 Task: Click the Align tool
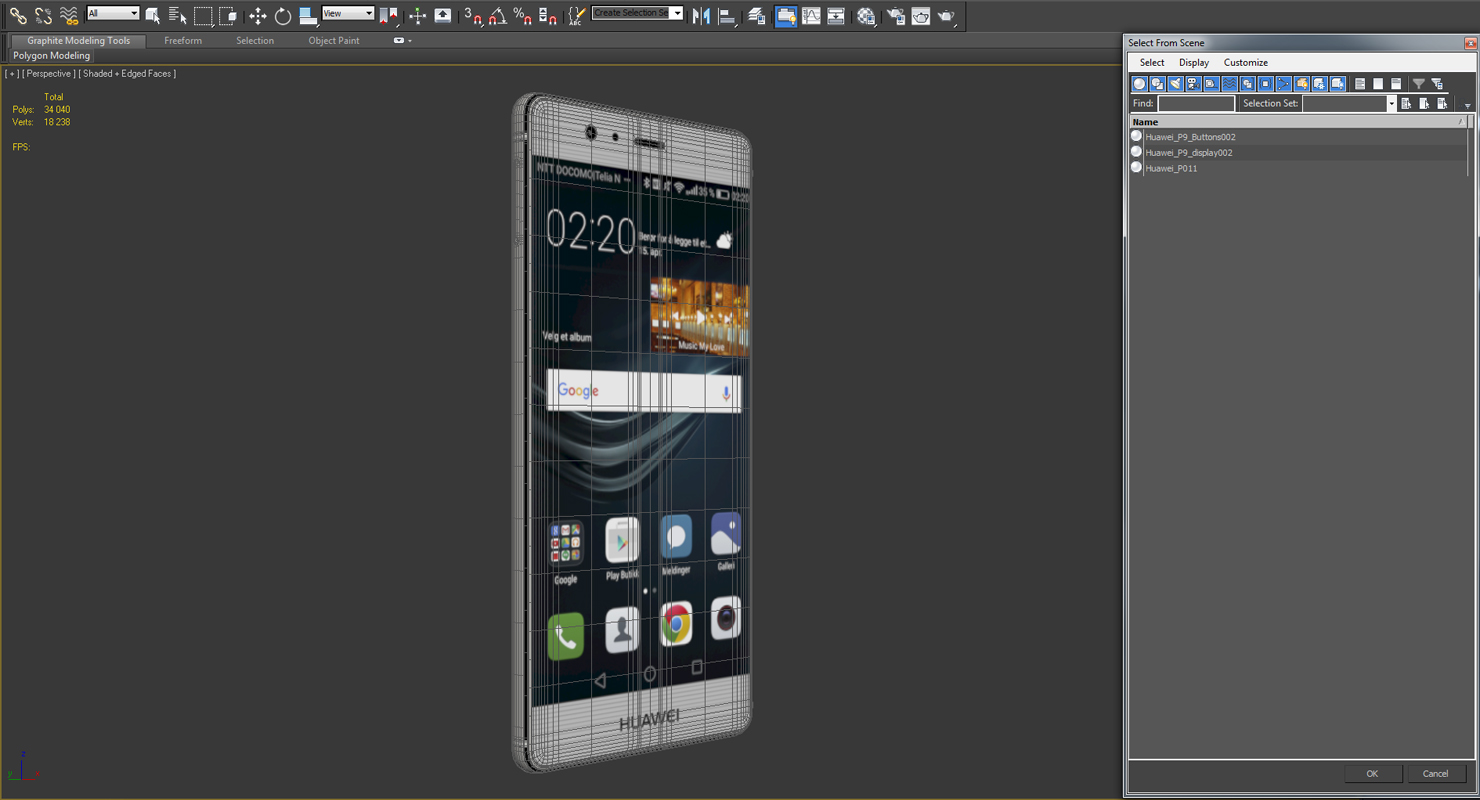pos(727,15)
